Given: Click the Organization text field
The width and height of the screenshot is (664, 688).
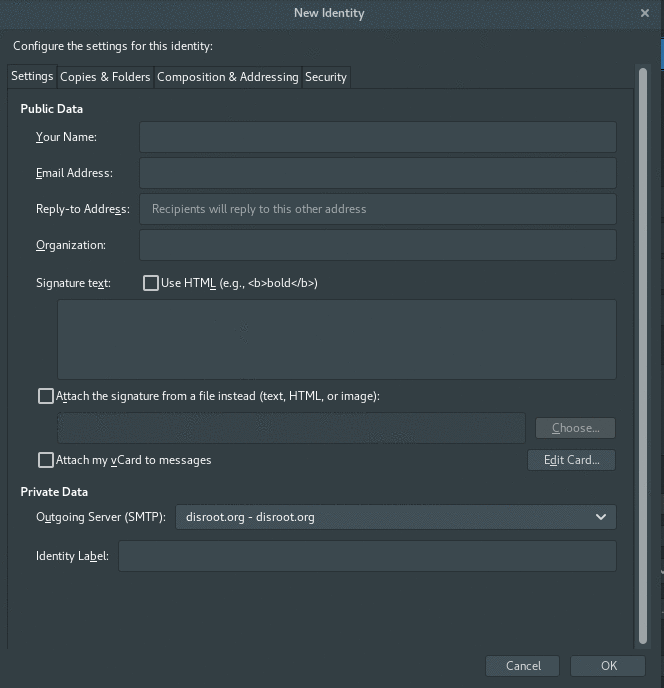Looking at the screenshot, I should click(x=377, y=245).
